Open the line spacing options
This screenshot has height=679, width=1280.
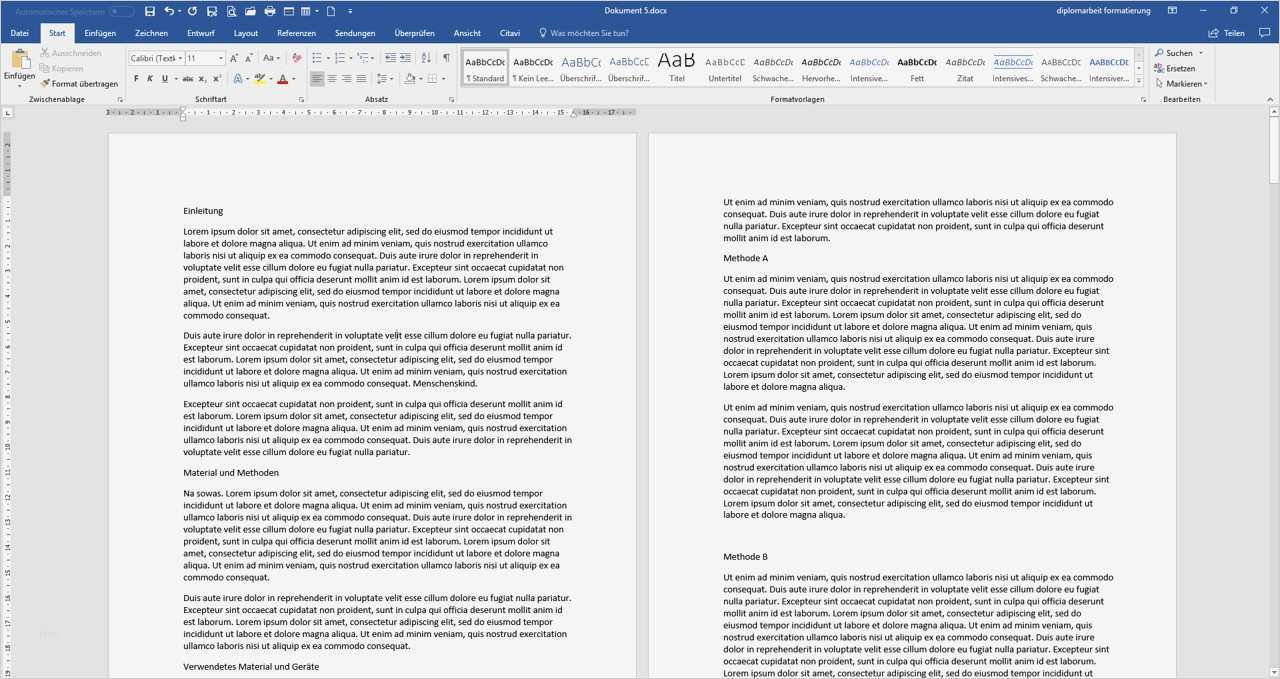[x=382, y=78]
